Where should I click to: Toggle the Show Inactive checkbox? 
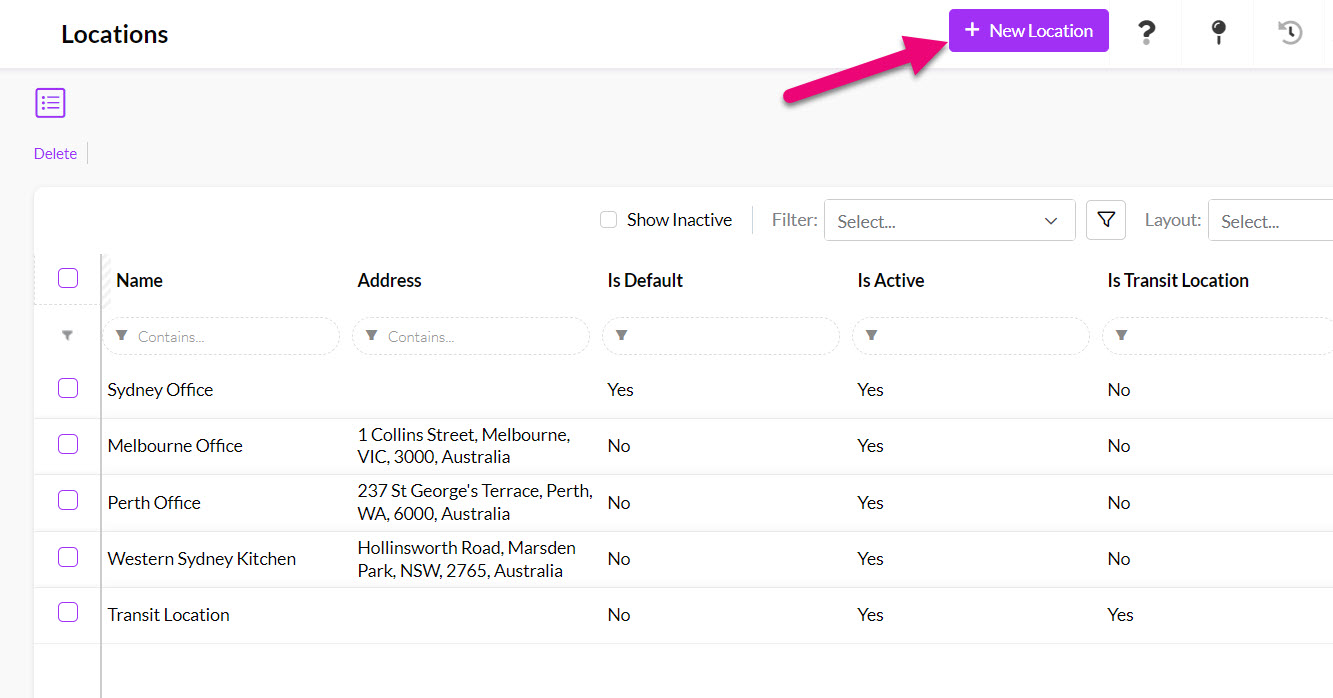click(608, 220)
